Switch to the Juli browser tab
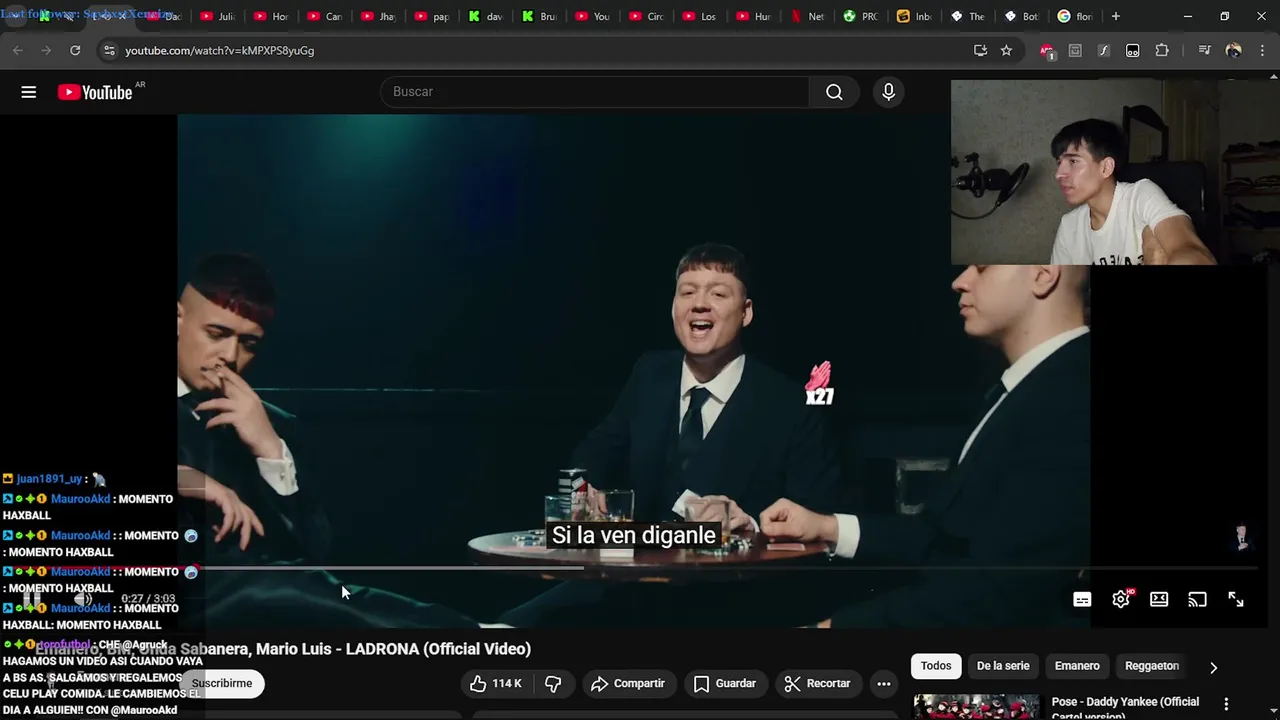This screenshot has height=720, width=1280. point(217,16)
